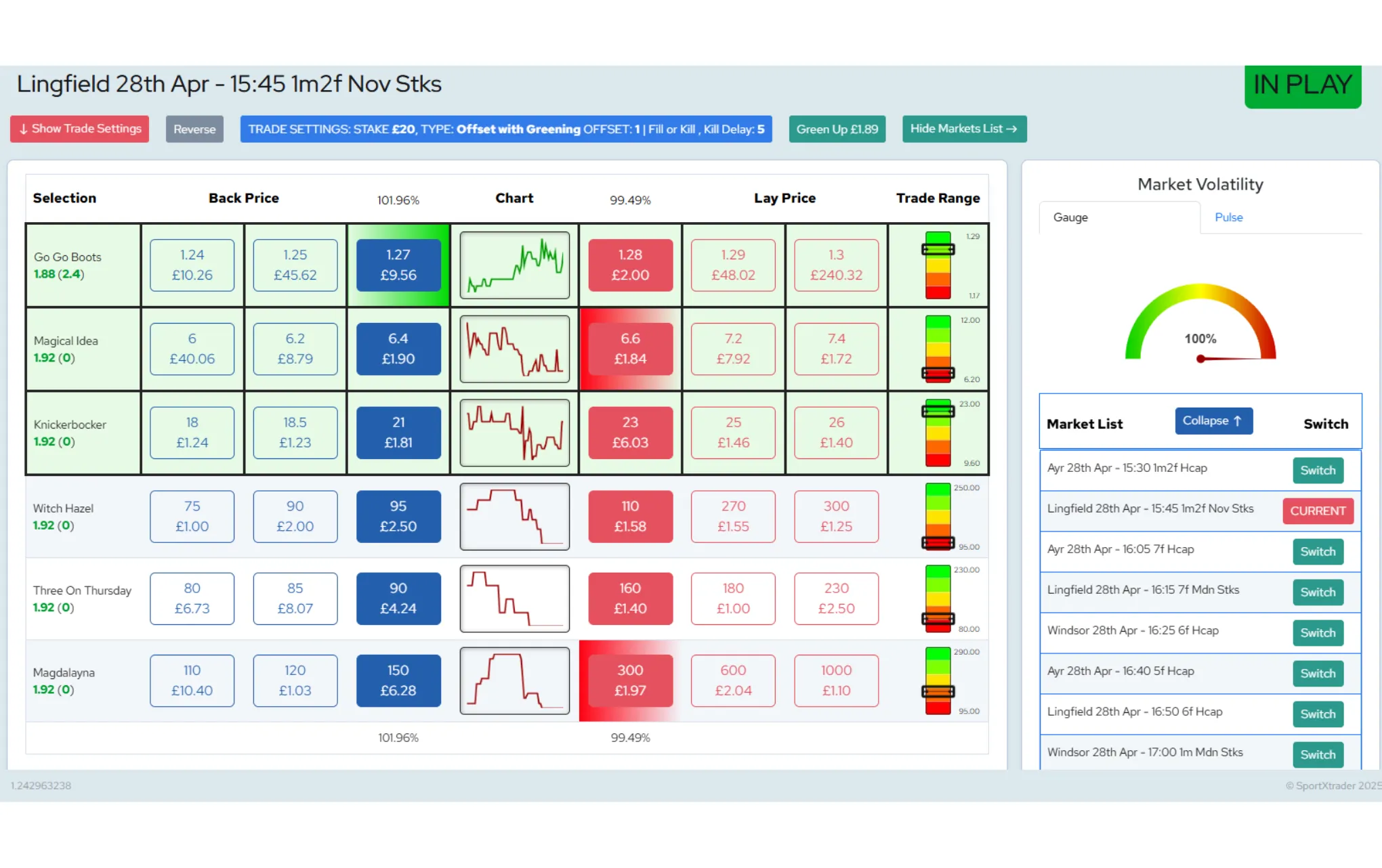
Task: Switch to the Pulse tab
Action: tap(1228, 217)
